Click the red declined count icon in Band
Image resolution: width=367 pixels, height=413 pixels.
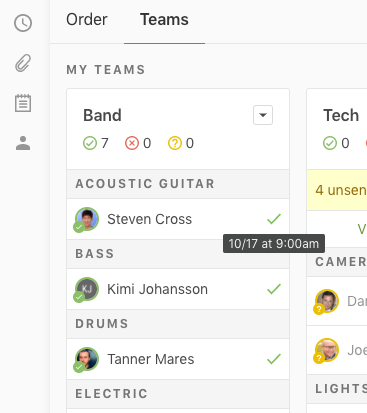[132, 143]
